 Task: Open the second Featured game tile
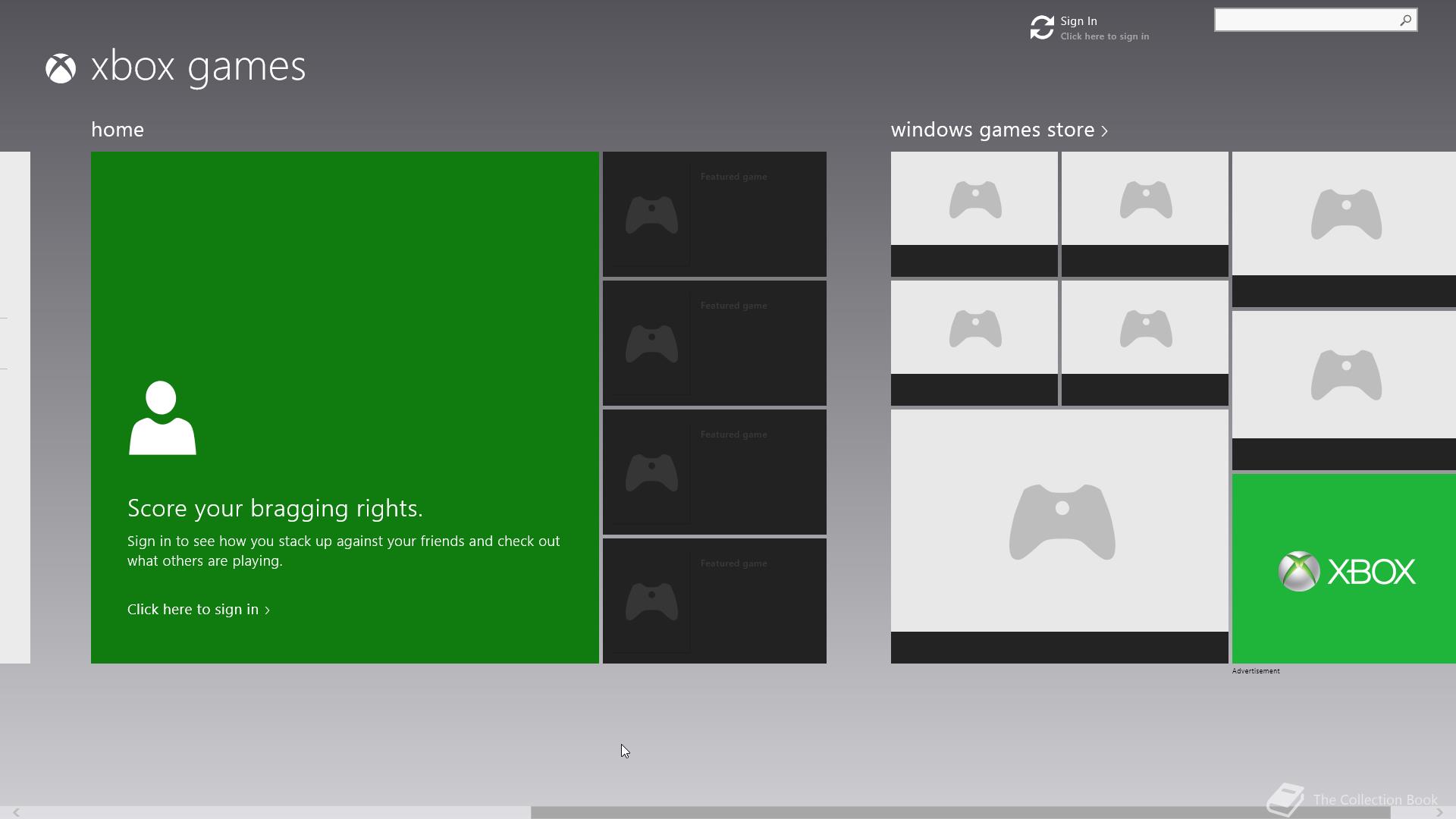point(714,343)
